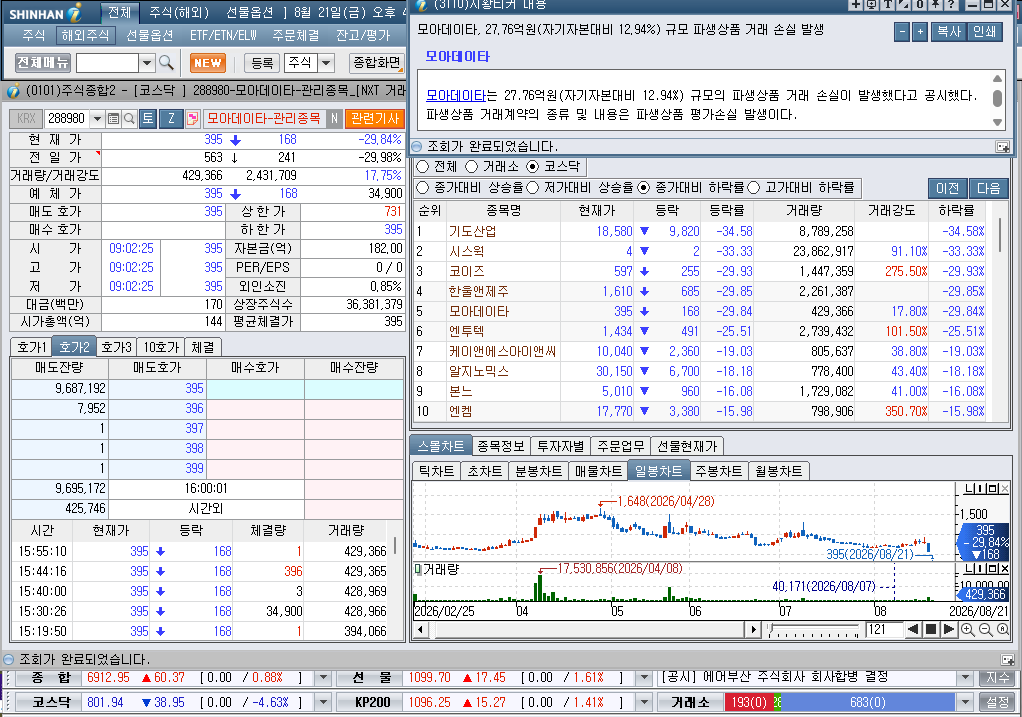Image resolution: width=1022 pixels, height=717 pixels.
Task: Click the Z button next to the stock code
Action: coord(171,118)
